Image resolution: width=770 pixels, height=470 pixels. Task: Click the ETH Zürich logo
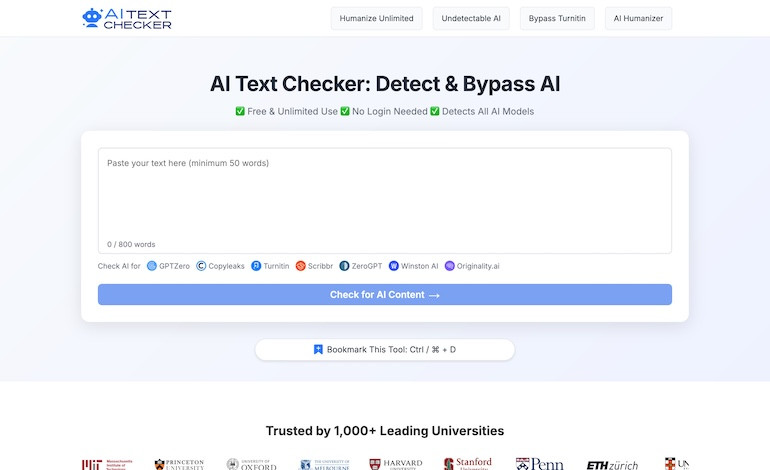(x=612, y=465)
